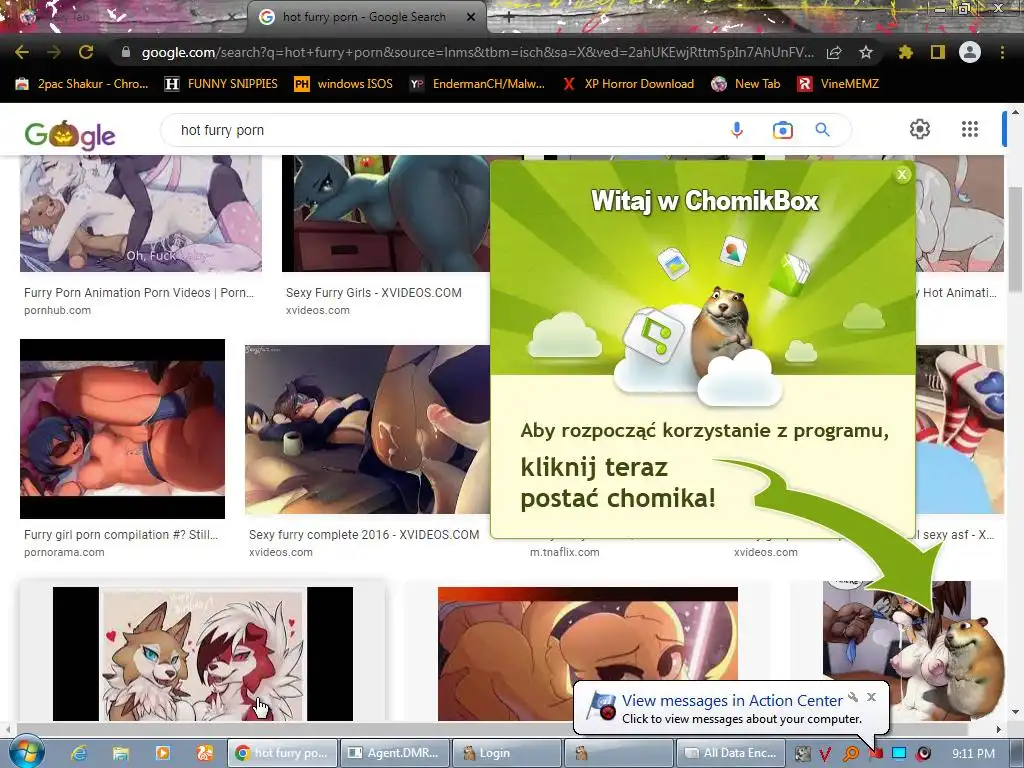Image resolution: width=1024 pixels, height=768 pixels.
Task: Click the taskbar clock showing 9:11 PM
Action: [x=973, y=754]
